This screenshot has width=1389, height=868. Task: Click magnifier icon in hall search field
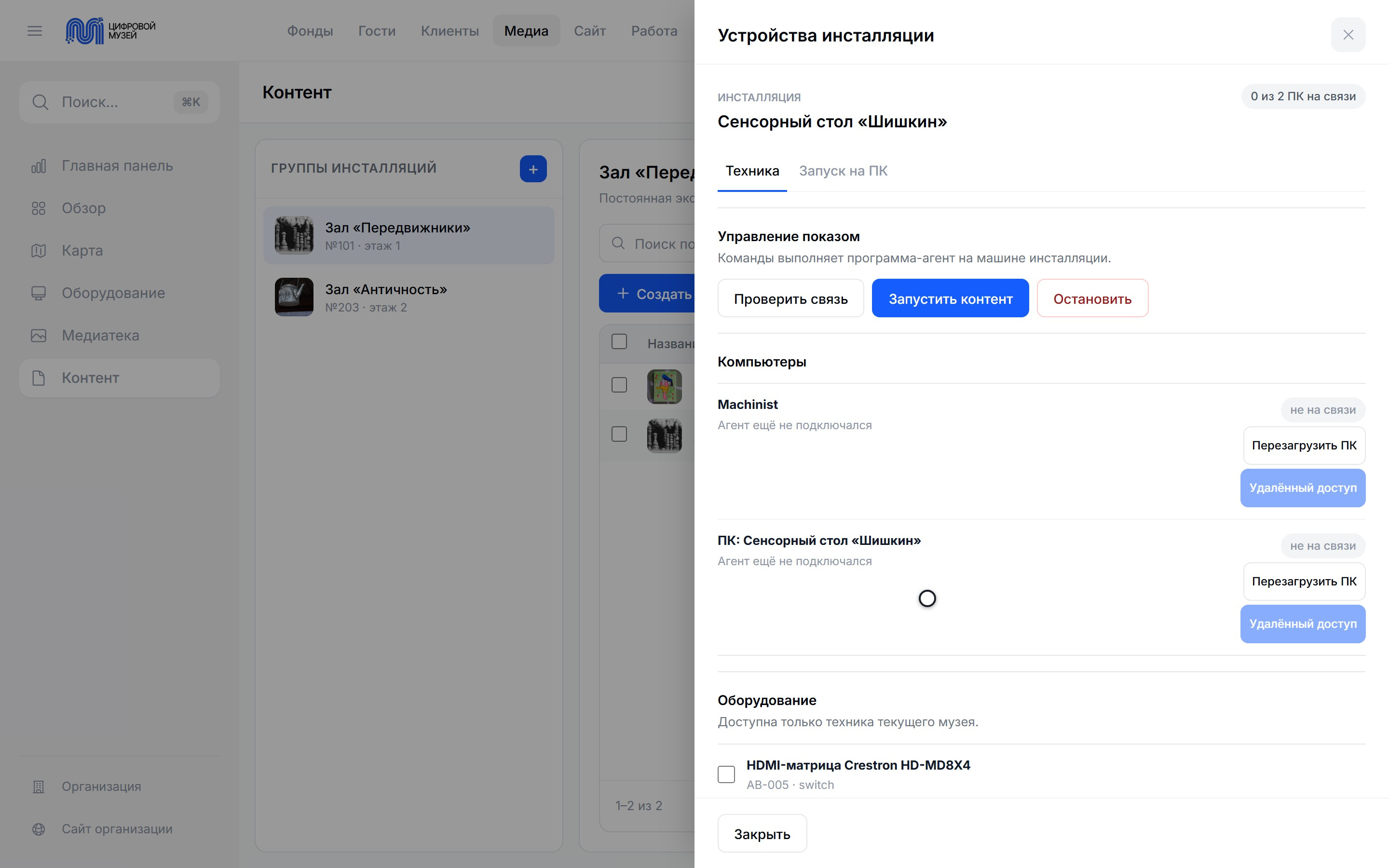click(618, 244)
